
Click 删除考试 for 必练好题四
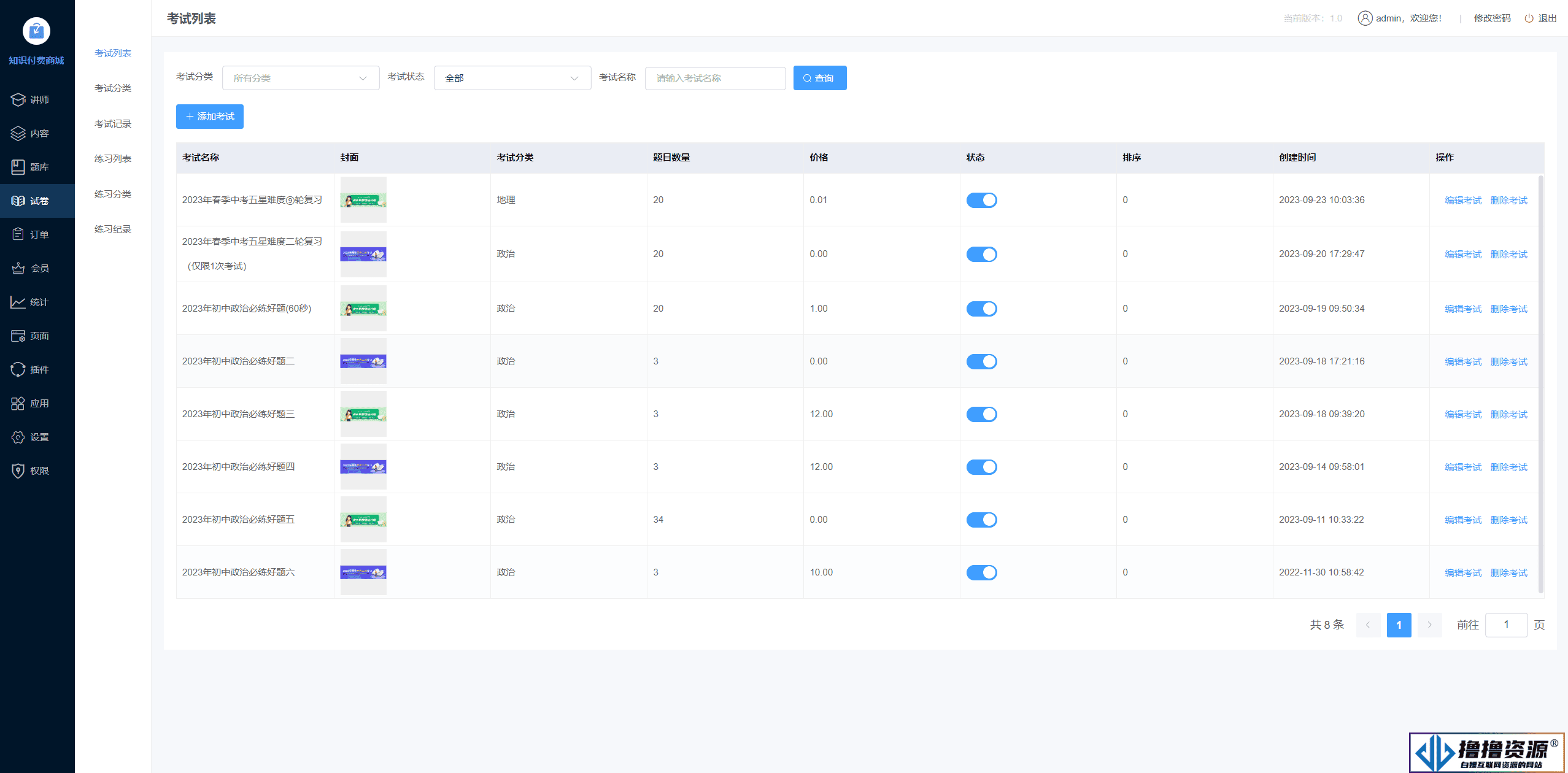tap(1509, 467)
